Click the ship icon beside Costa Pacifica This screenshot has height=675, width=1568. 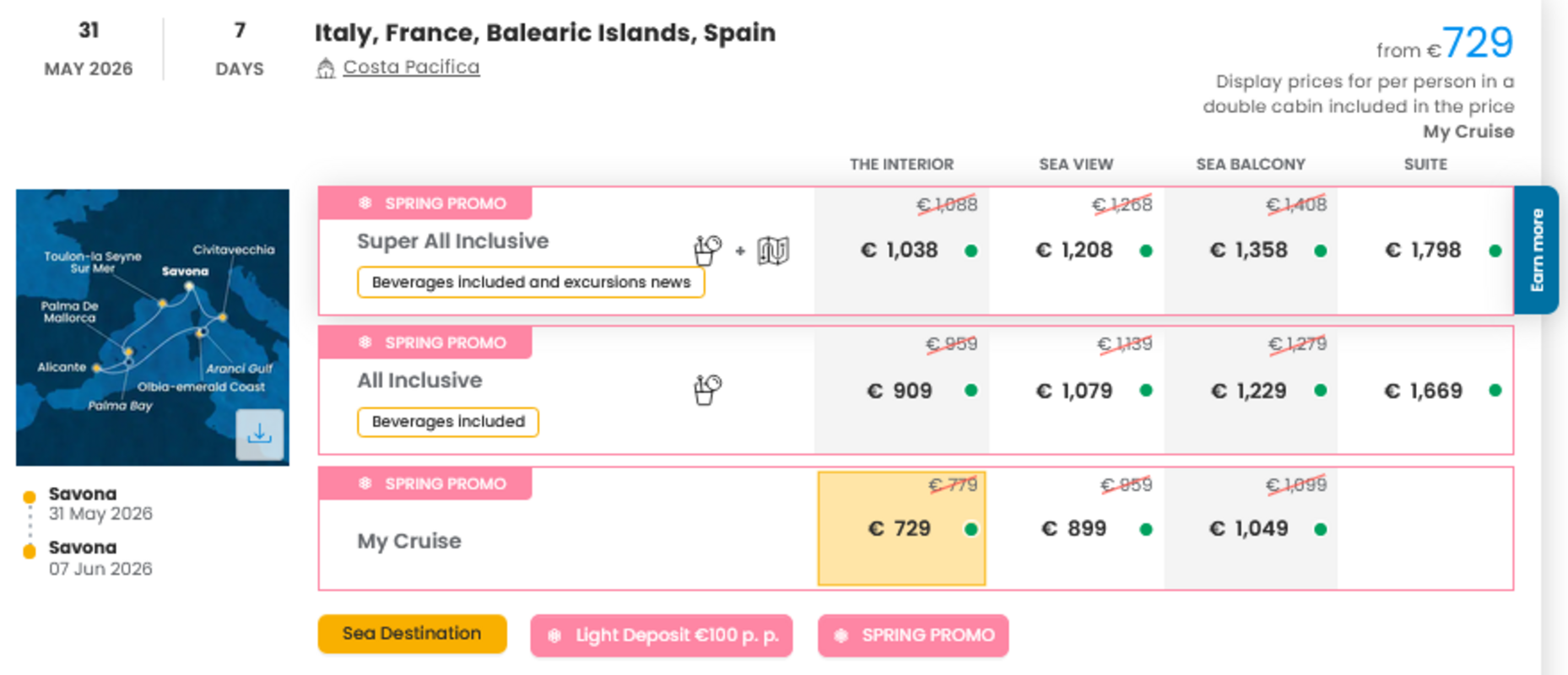coord(327,66)
